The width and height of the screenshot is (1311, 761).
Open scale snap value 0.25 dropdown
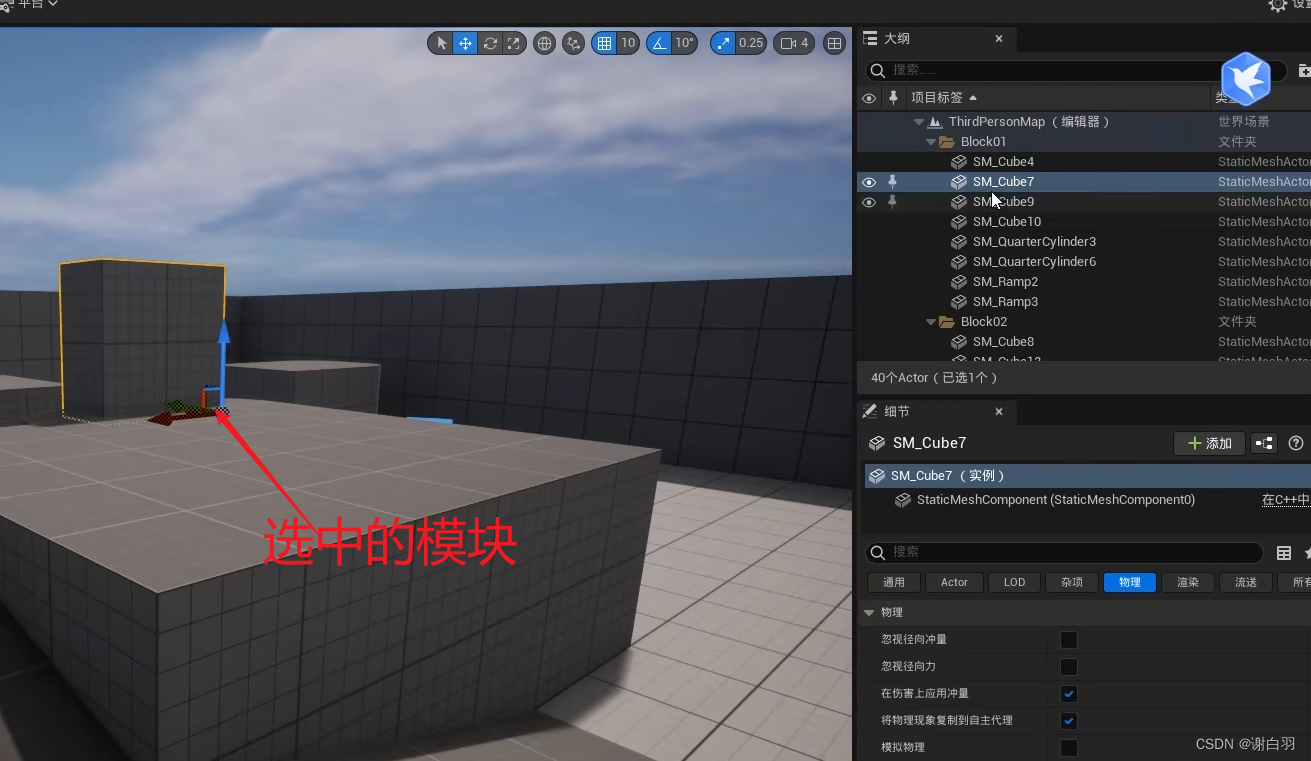[751, 43]
